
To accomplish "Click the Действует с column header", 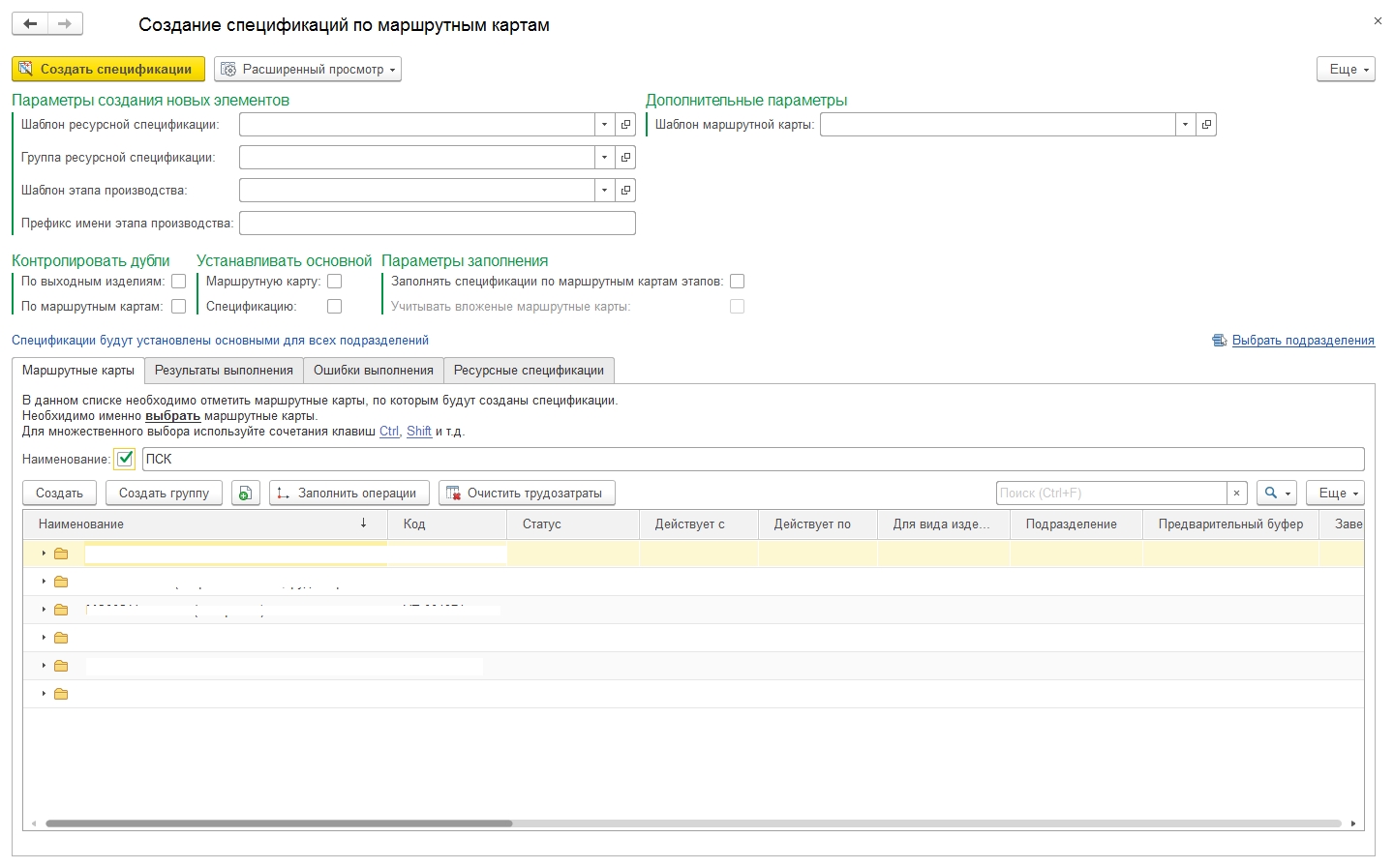I will pos(699,524).
